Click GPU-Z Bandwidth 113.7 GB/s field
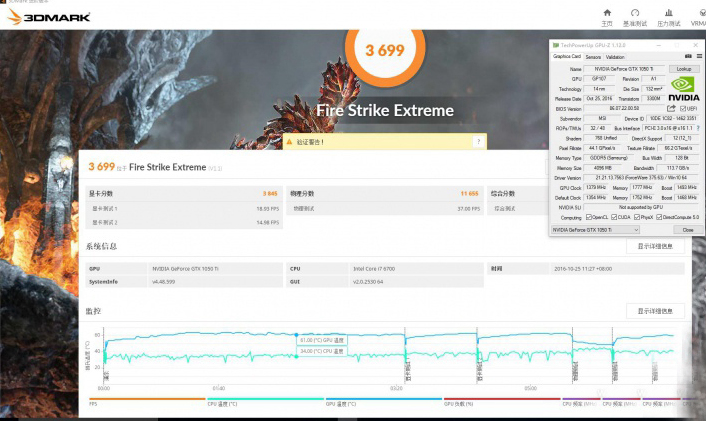Viewport: 706px width, 421px height. point(678,168)
